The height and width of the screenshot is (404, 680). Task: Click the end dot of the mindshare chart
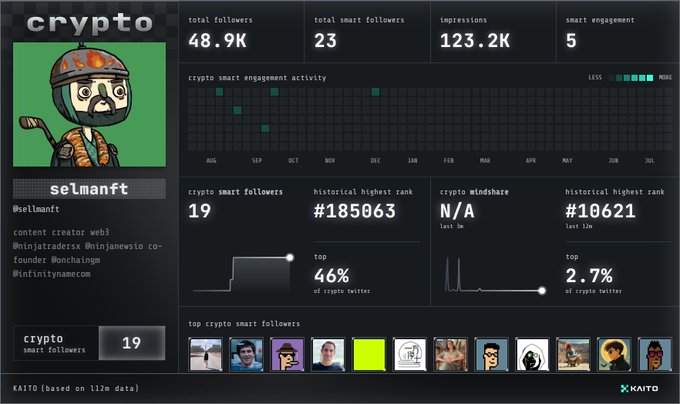pos(542,290)
